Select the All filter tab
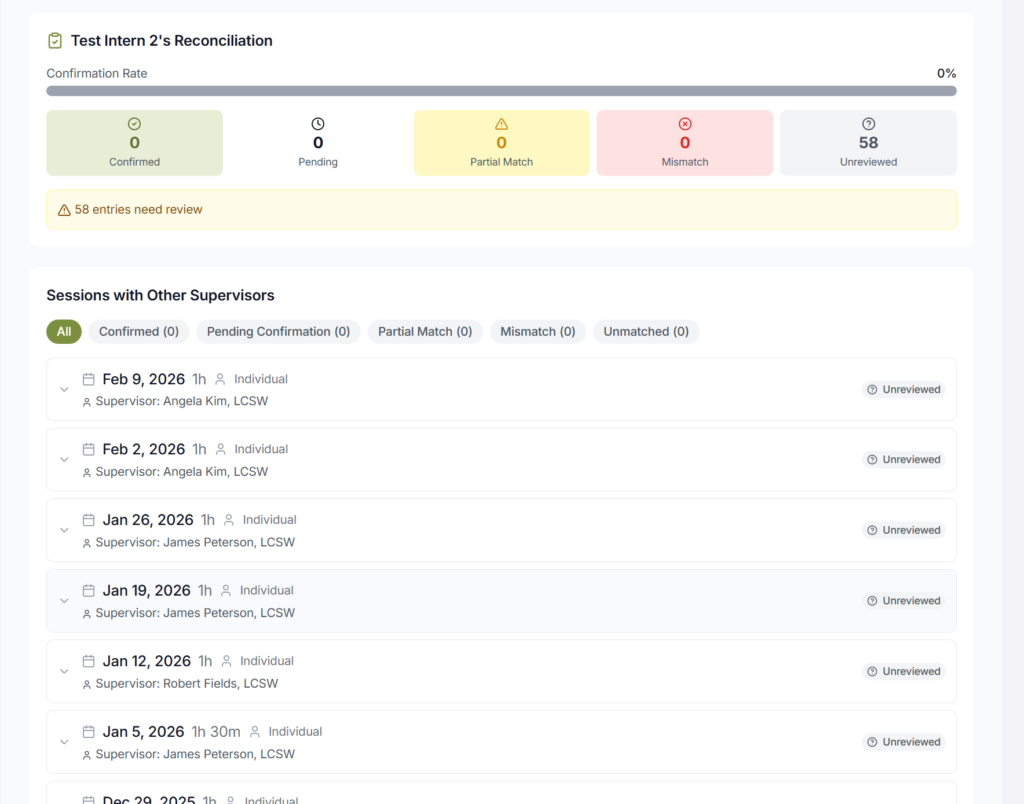The image size is (1024, 804). click(64, 332)
